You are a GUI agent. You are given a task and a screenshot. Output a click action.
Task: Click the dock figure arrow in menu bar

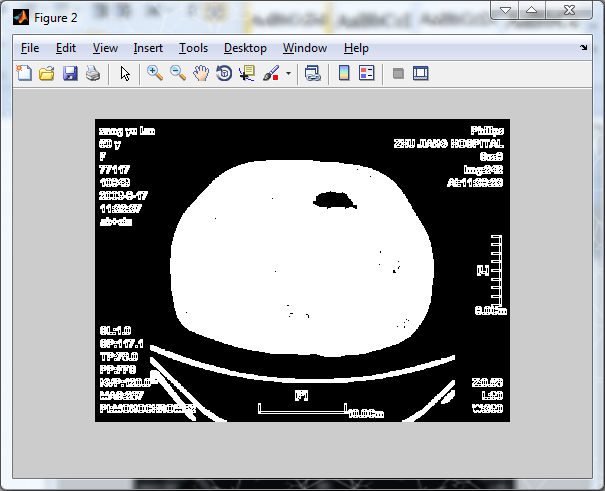583,47
